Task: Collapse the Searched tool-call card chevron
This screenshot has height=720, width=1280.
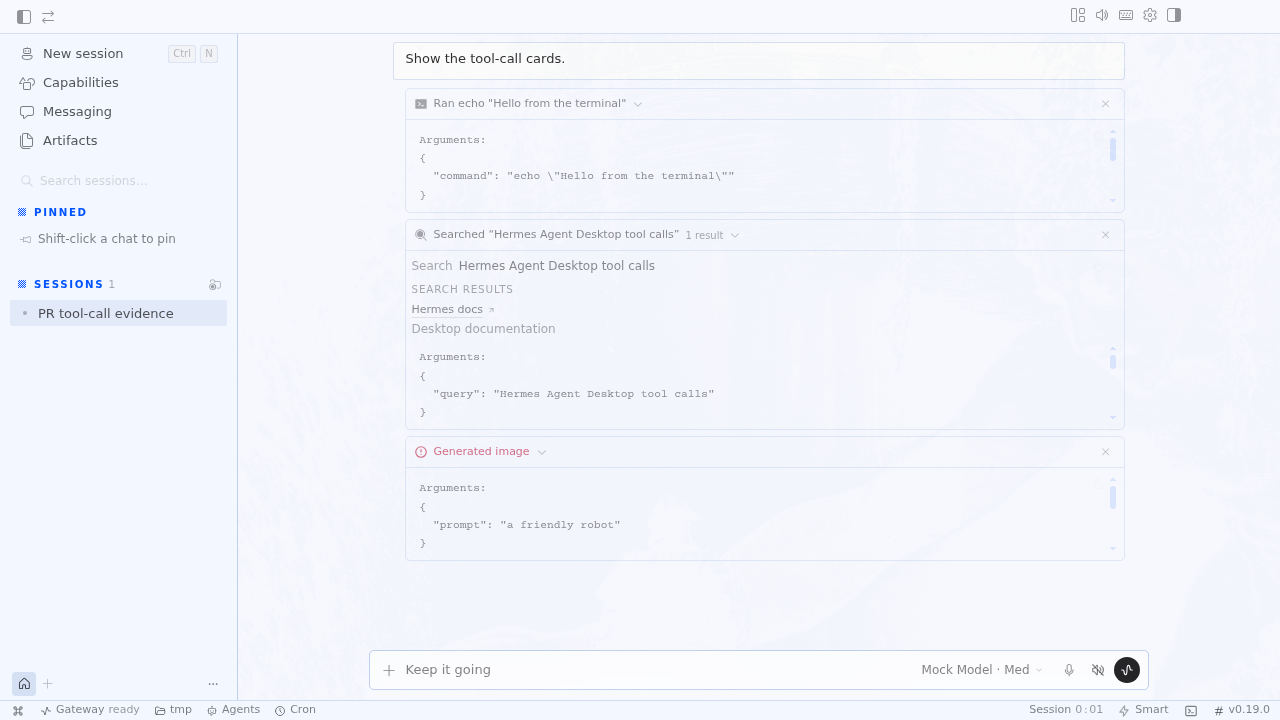Action: pos(735,236)
